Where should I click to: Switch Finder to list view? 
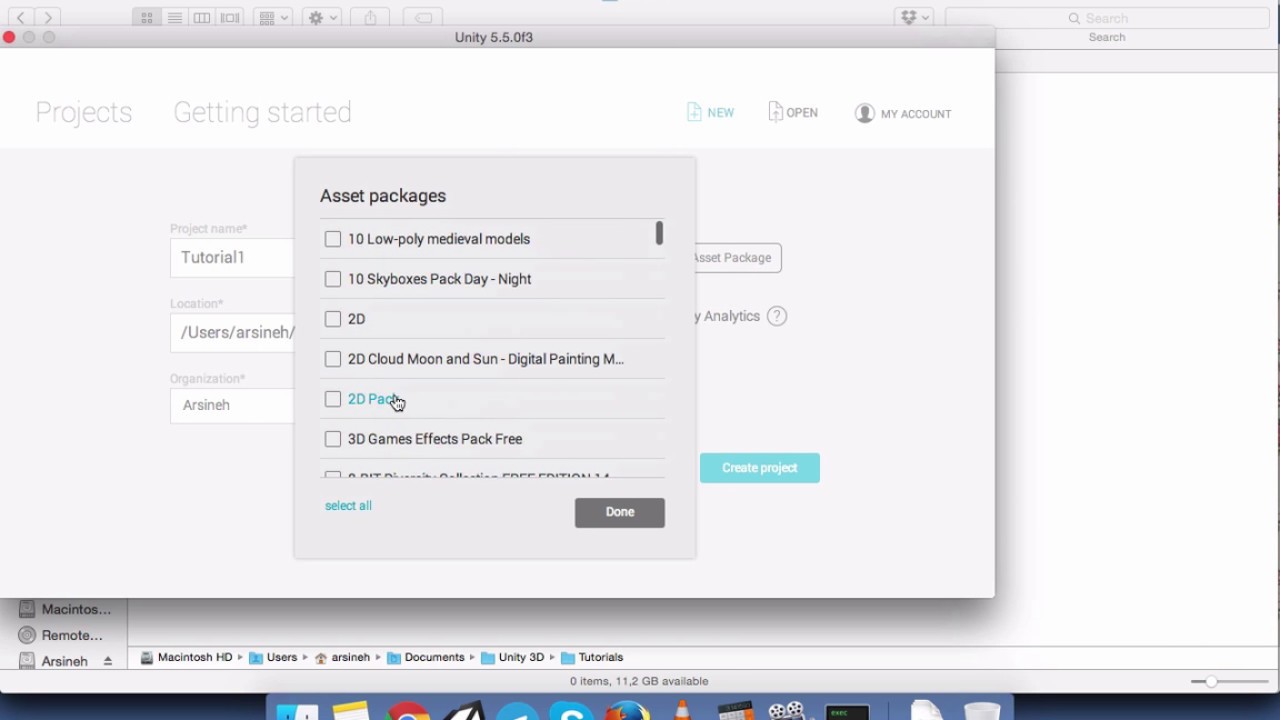[x=174, y=18]
